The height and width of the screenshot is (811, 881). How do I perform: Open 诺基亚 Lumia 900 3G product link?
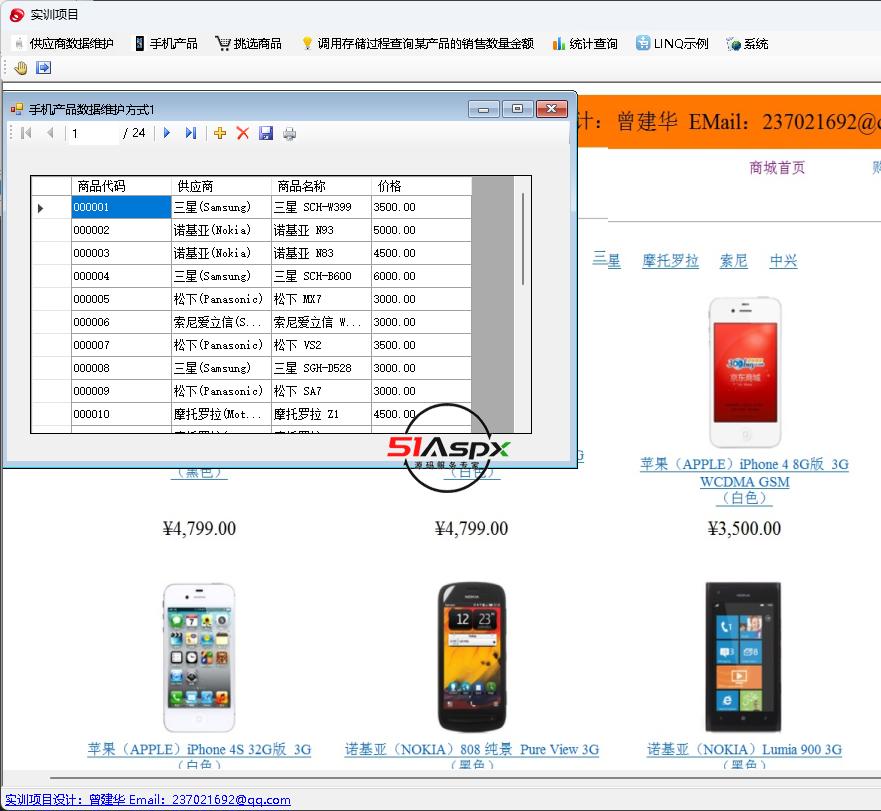pos(744,756)
